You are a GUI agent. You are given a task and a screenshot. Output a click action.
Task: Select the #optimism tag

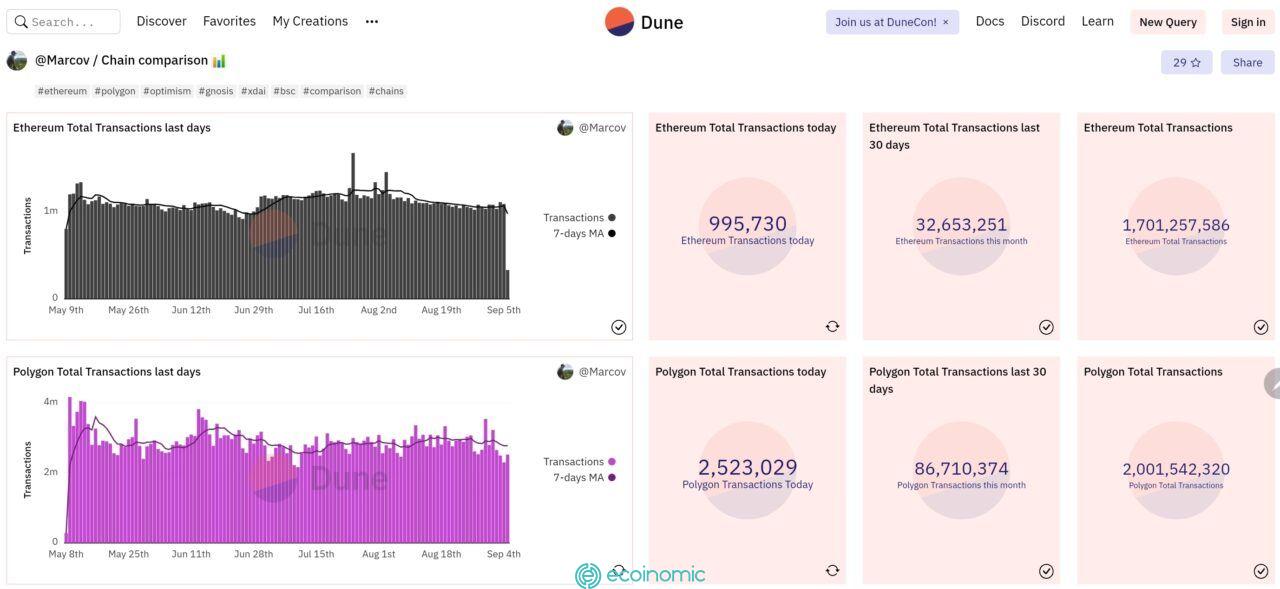point(167,91)
